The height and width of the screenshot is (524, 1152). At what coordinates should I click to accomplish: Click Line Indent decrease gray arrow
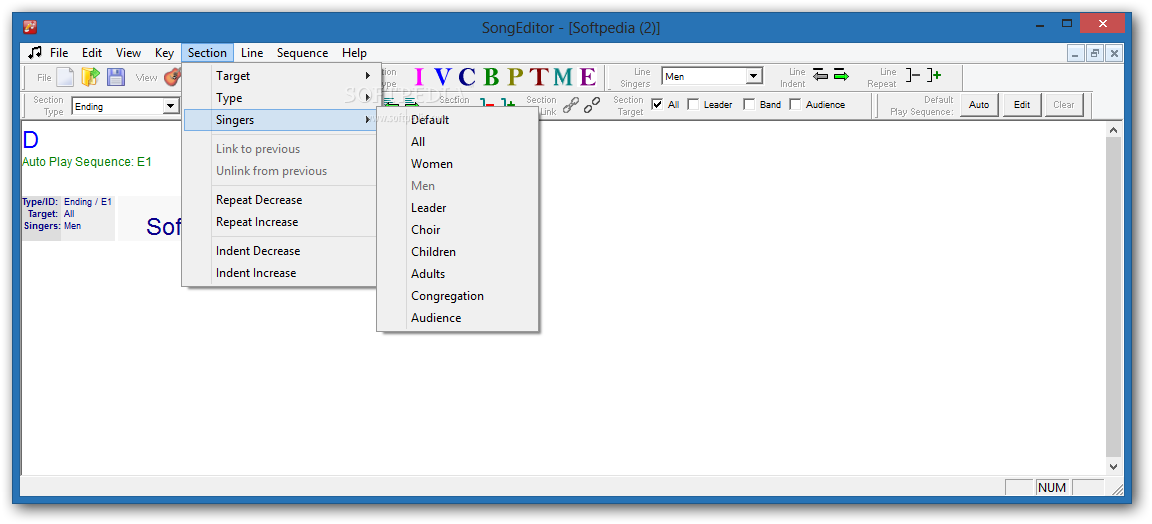[821, 75]
